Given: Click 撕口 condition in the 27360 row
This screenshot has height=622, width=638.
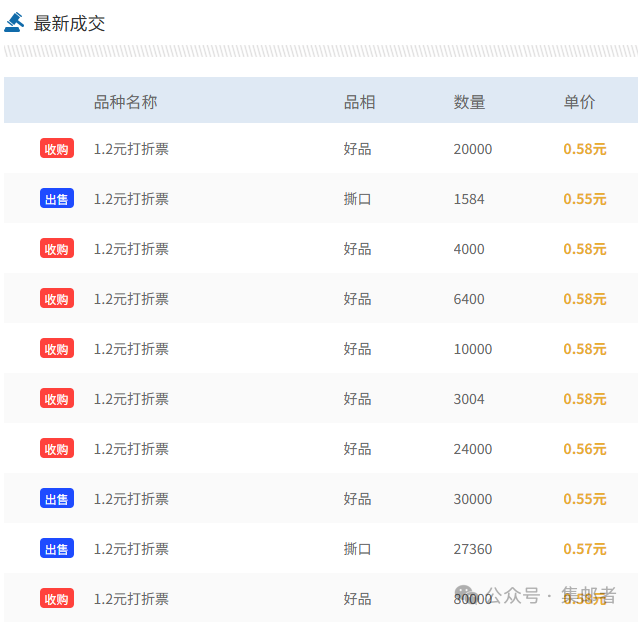Looking at the screenshot, I should click(x=357, y=549).
